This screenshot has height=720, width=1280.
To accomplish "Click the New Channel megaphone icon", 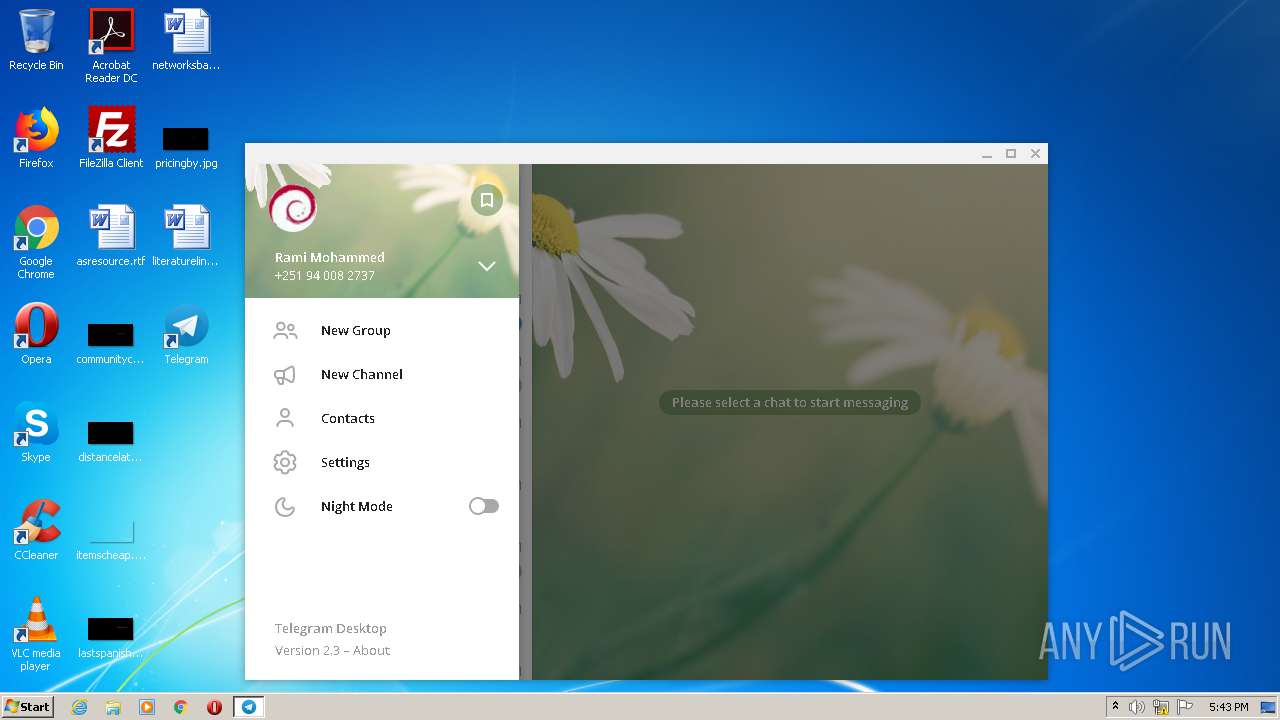I will 285,375.
